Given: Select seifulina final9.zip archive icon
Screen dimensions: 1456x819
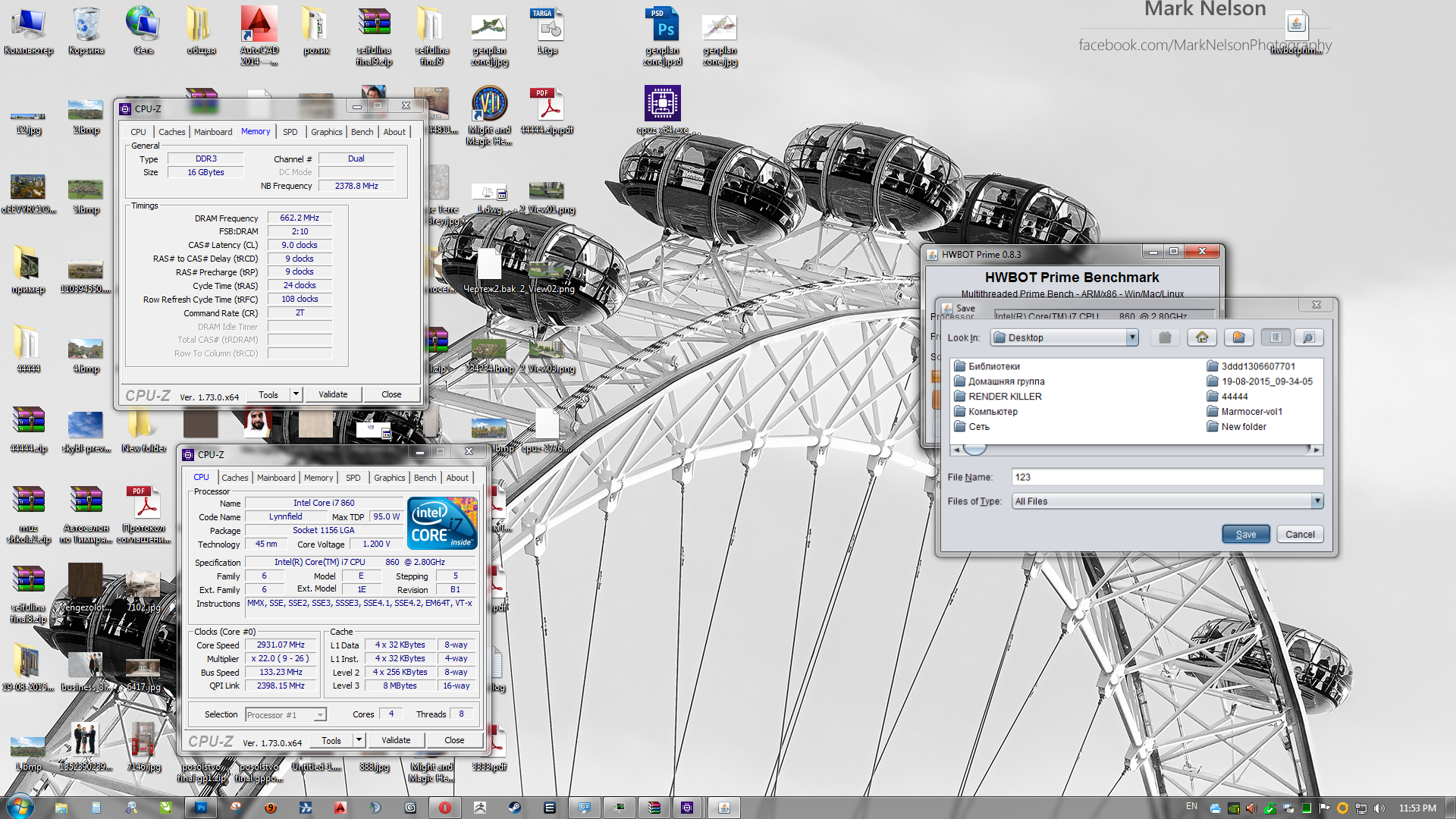Looking at the screenshot, I should click(x=374, y=36).
